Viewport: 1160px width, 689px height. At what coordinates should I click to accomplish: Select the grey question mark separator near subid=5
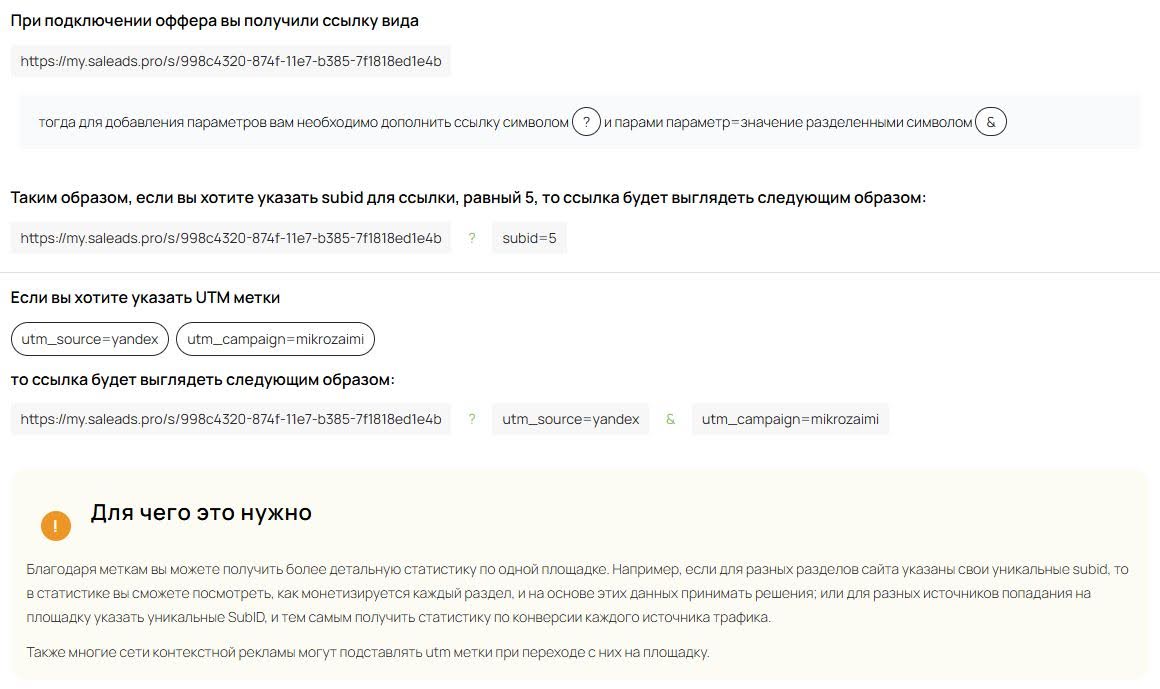[x=471, y=238]
